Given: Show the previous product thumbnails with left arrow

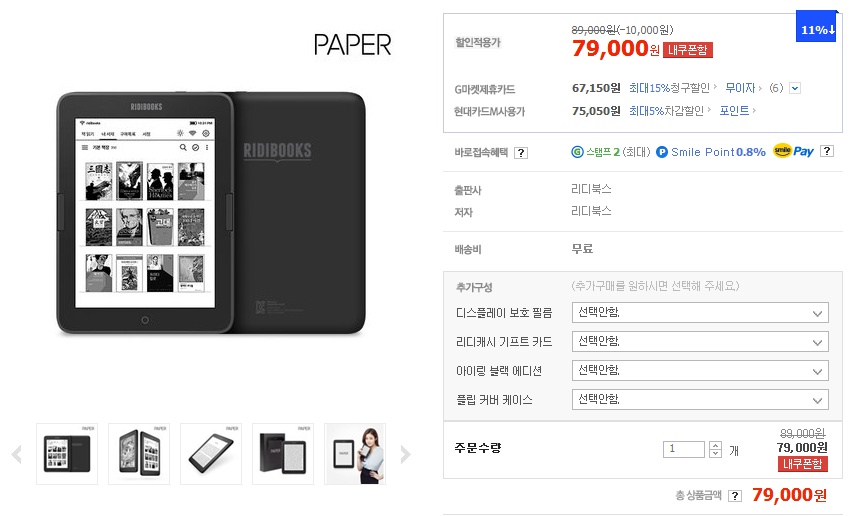Looking at the screenshot, I should 17,454.
